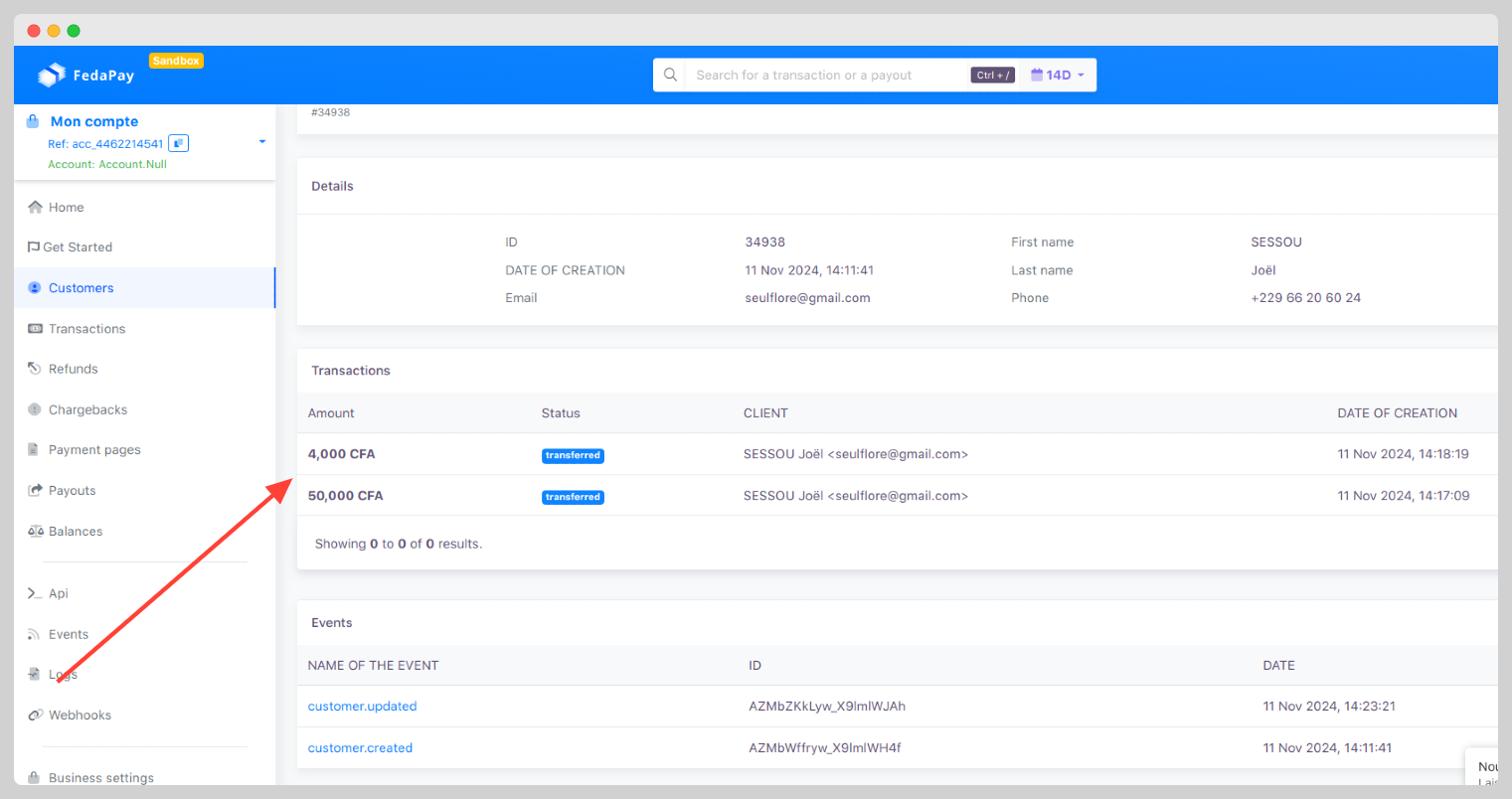
Task: Expand the account switcher caret
Action: 262,142
